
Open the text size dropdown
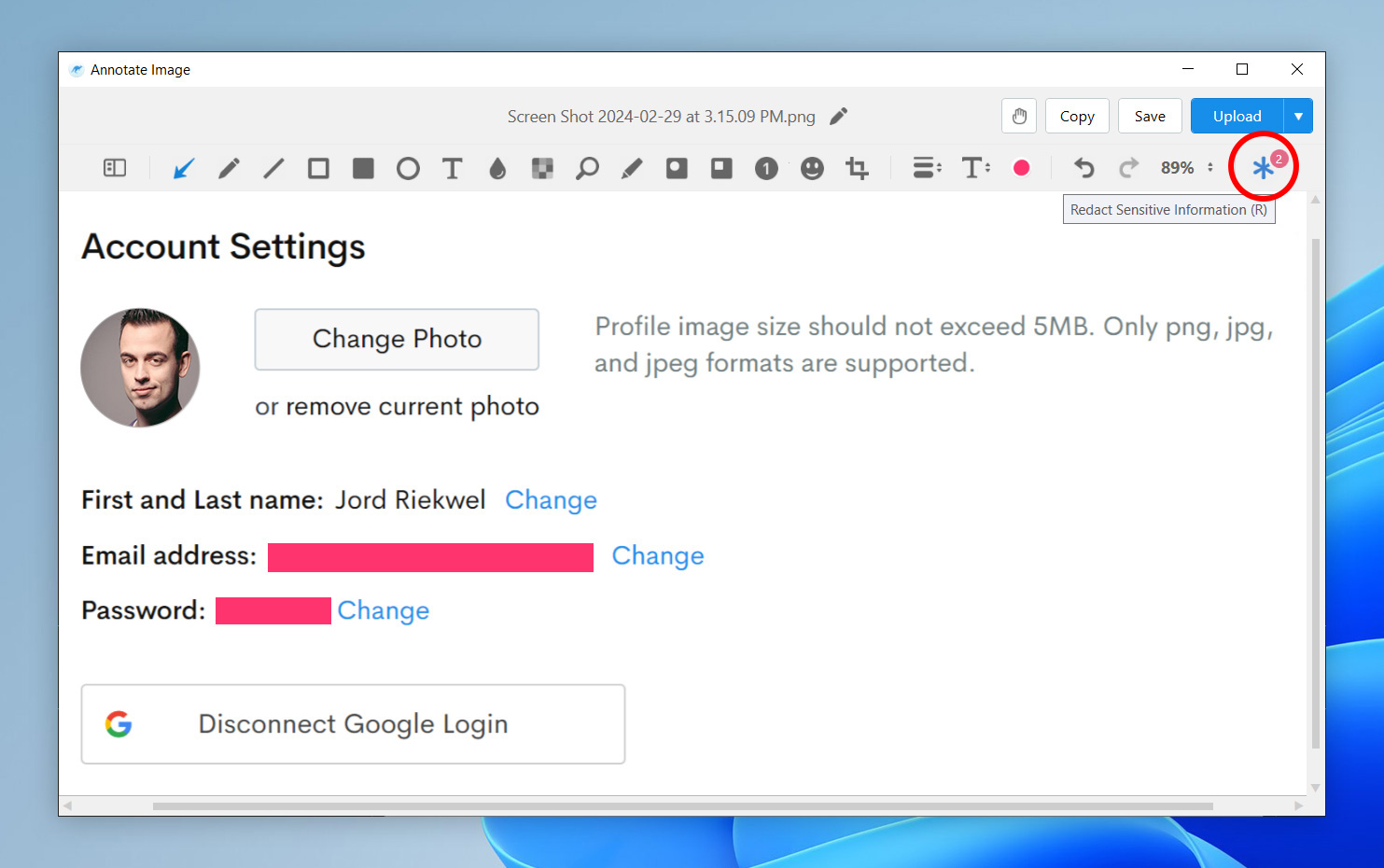click(975, 168)
